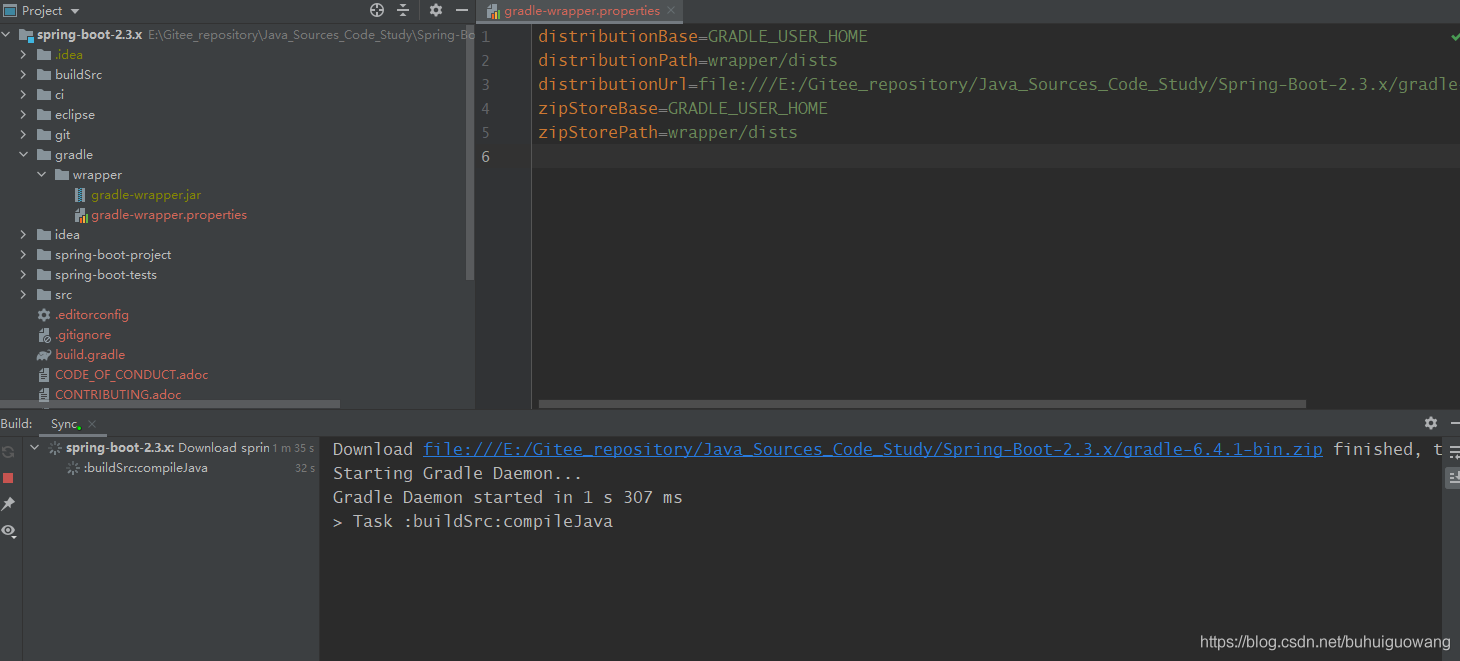Expand the ci folder
Viewport: 1460px width, 661px height.
pyautogui.click(x=24, y=95)
